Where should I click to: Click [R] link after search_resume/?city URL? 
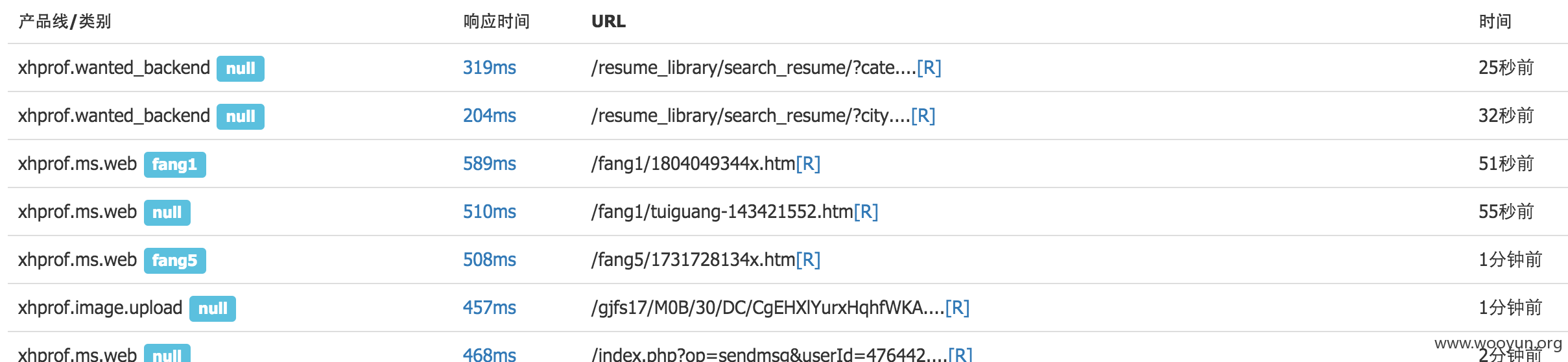tap(923, 115)
